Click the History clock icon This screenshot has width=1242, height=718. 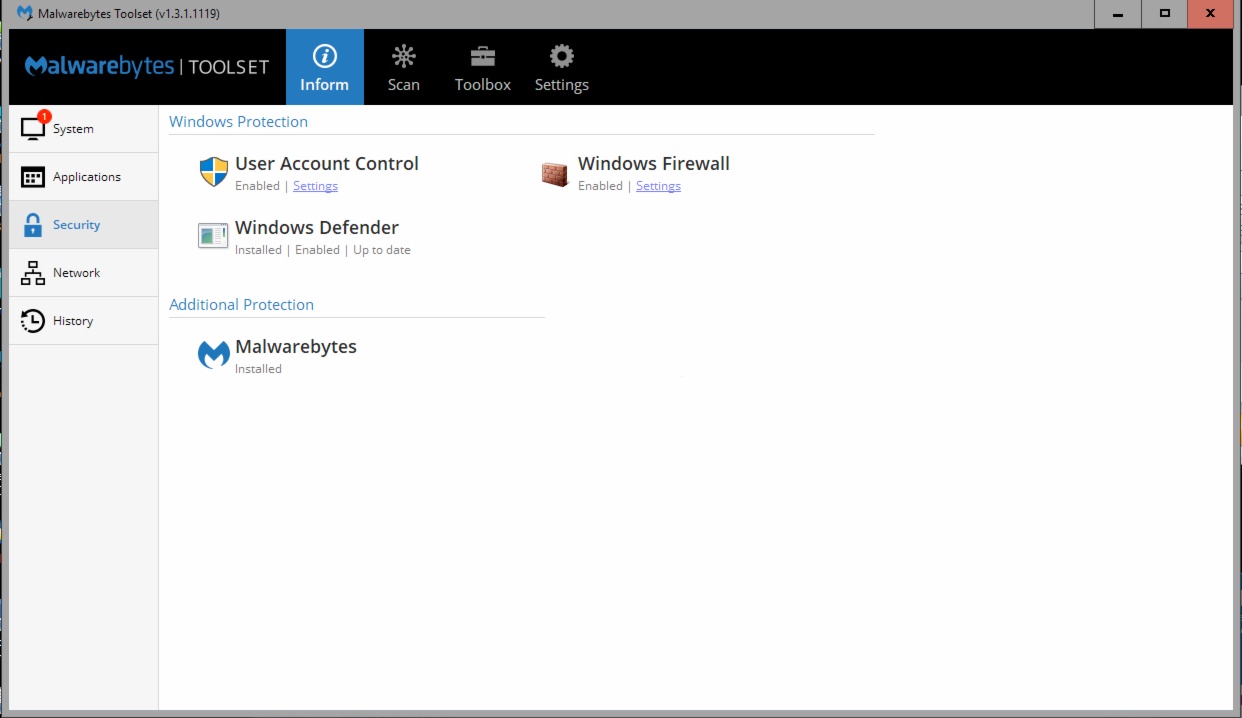pyautogui.click(x=33, y=321)
